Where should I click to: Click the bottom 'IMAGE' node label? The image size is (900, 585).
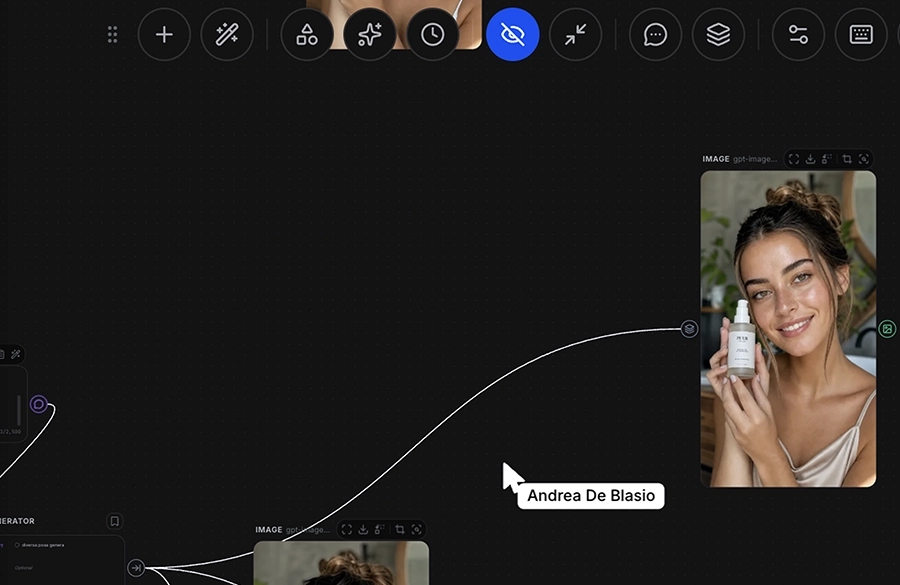269,529
